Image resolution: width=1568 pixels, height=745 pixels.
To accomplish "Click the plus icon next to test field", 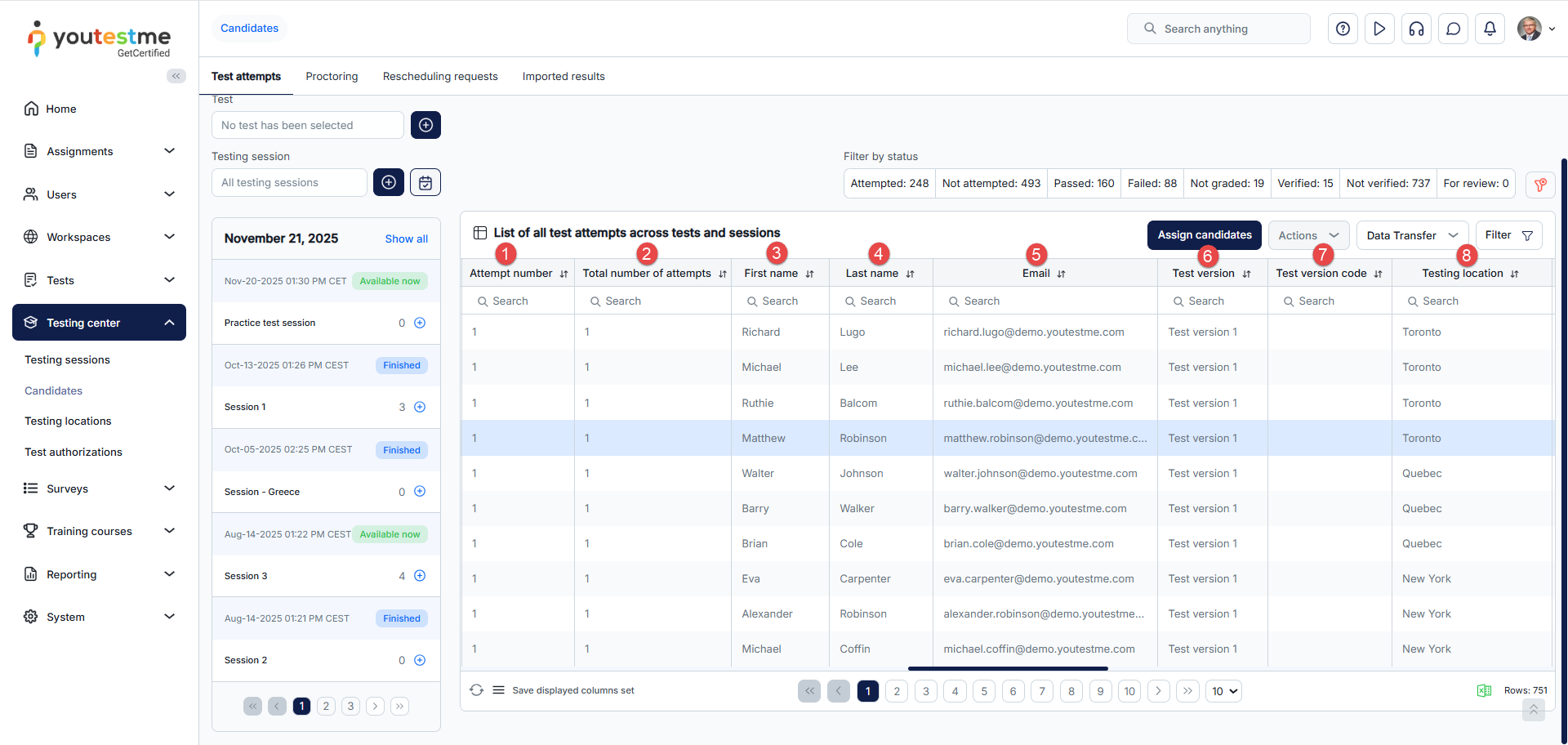I will 425,125.
